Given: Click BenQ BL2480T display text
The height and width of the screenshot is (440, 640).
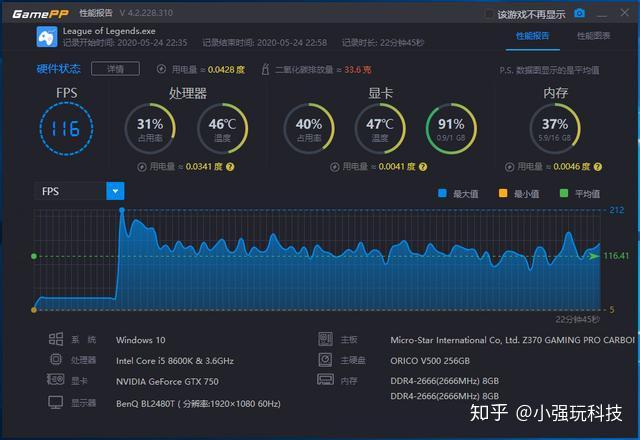Looking at the screenshot, I should point(198,404).
